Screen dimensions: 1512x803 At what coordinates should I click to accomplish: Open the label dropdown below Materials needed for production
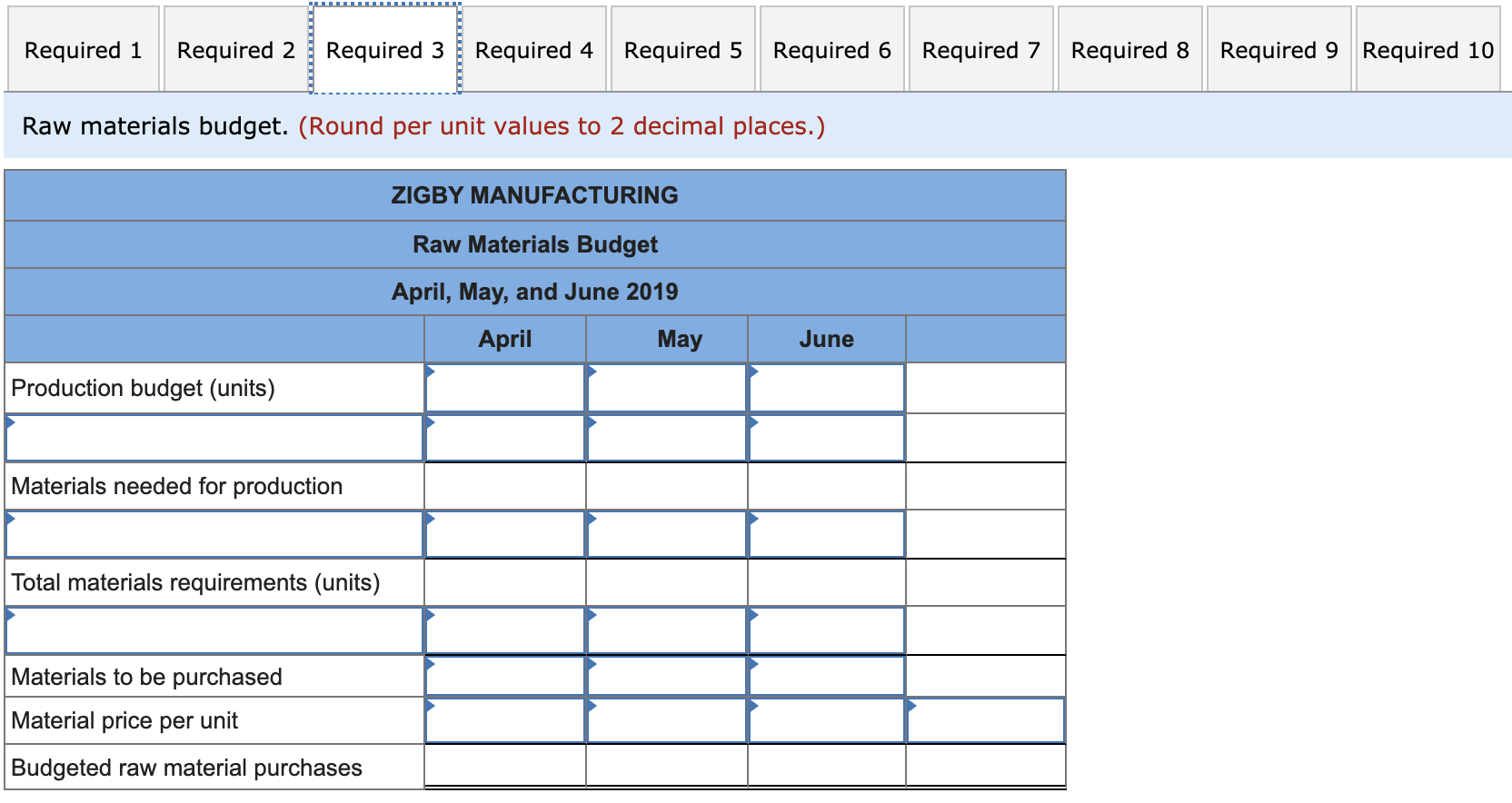214,534
